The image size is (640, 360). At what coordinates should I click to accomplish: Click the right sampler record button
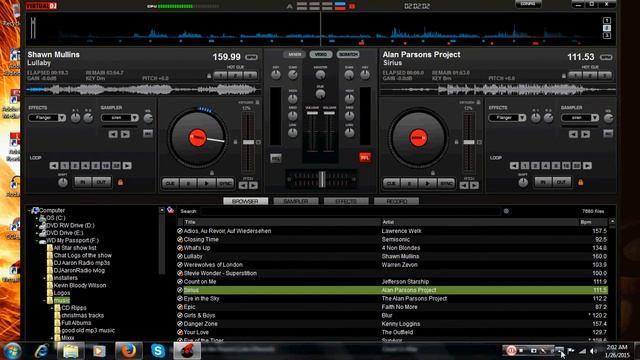pos(608,133)
